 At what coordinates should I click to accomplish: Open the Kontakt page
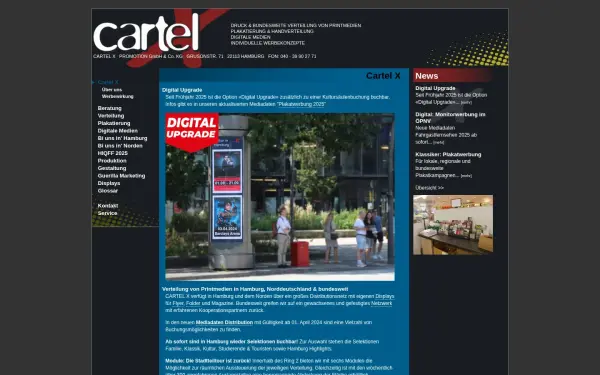108,206
